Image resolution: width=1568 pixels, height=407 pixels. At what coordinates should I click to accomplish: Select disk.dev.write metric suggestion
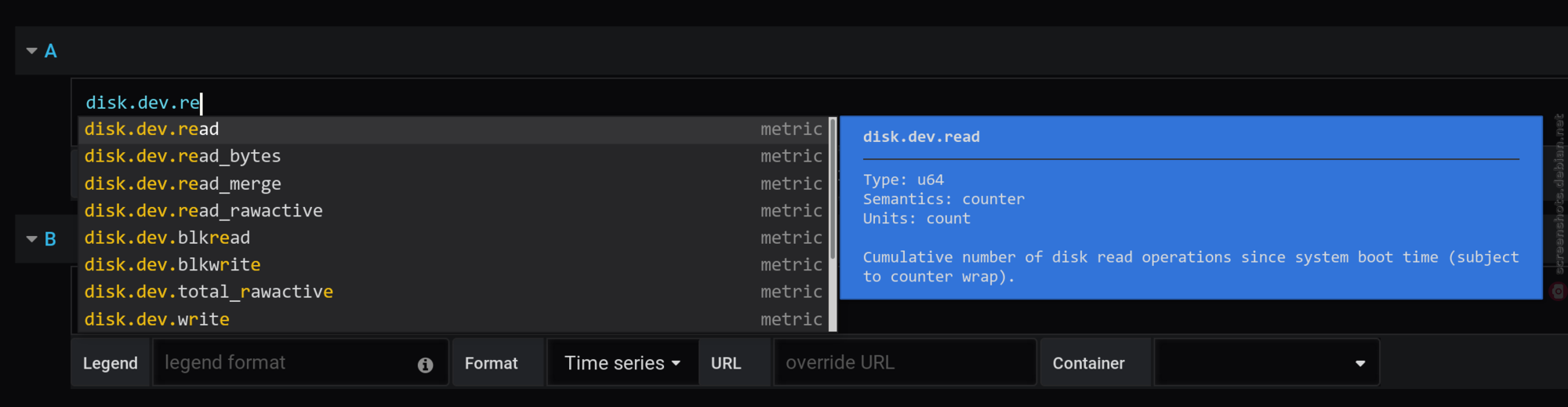coord(454,319)
